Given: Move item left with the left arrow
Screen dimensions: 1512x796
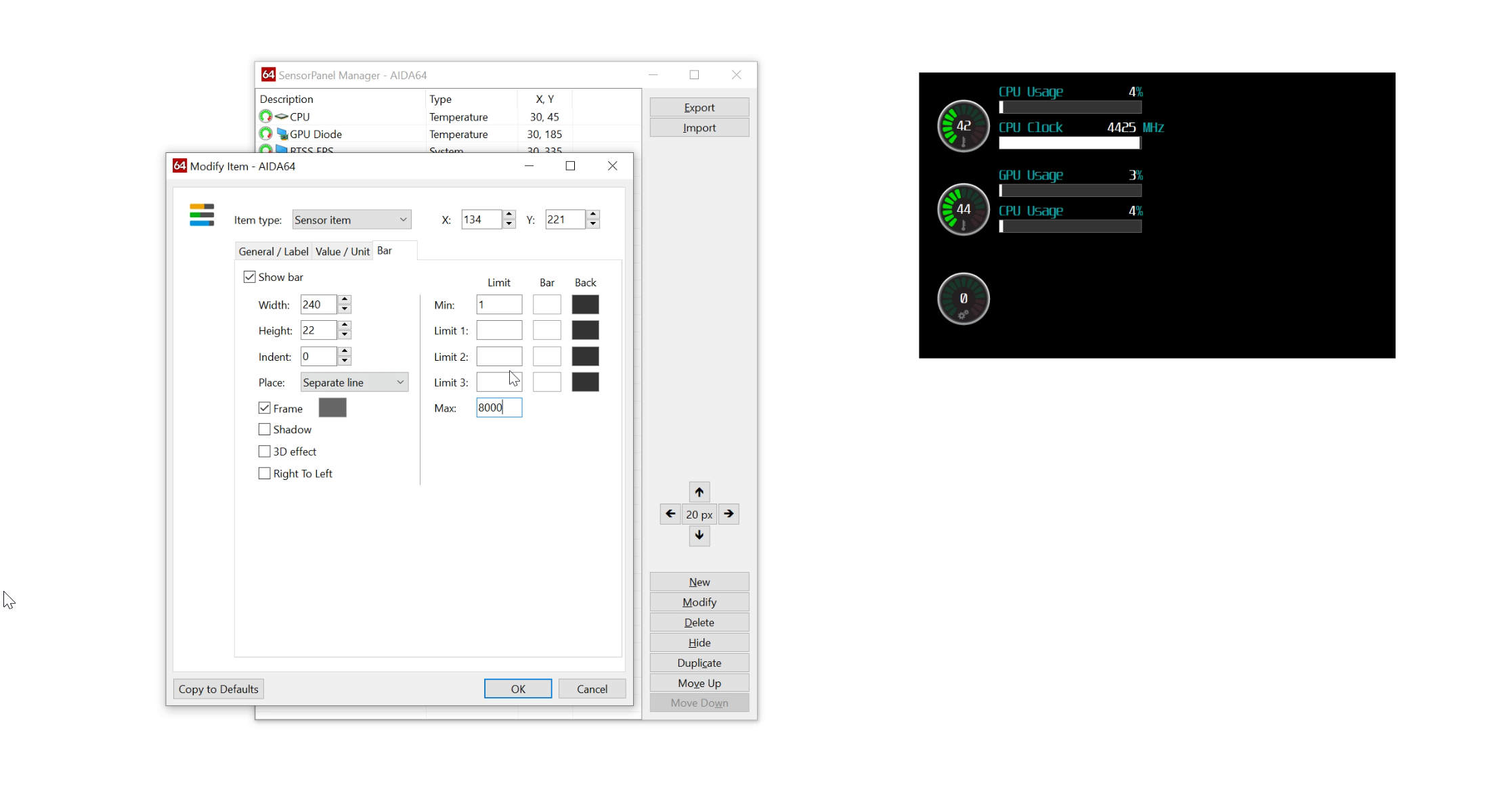Looking at the screenshot, I should point(670,514).
